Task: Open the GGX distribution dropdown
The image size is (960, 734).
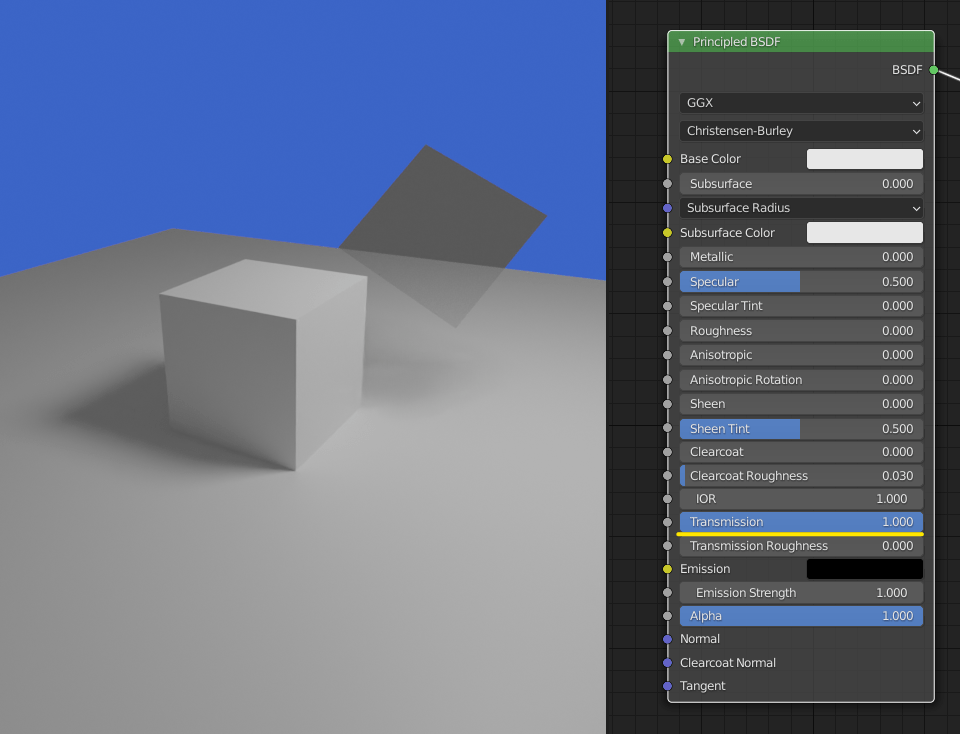Action: pos(800,103)
